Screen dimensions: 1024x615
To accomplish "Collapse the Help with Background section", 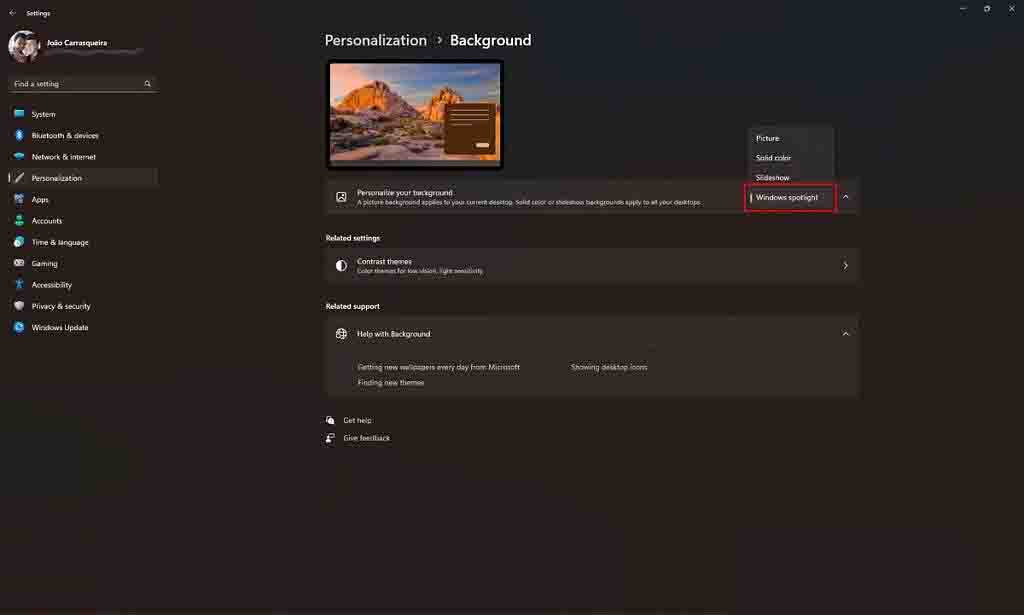I will point(846,334).
